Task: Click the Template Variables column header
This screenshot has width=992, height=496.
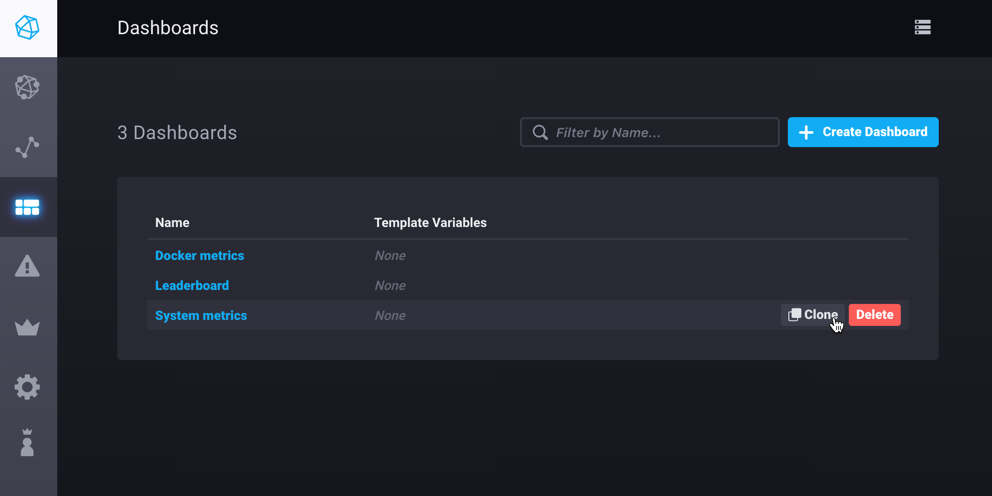Action: (x=430, y=223)
